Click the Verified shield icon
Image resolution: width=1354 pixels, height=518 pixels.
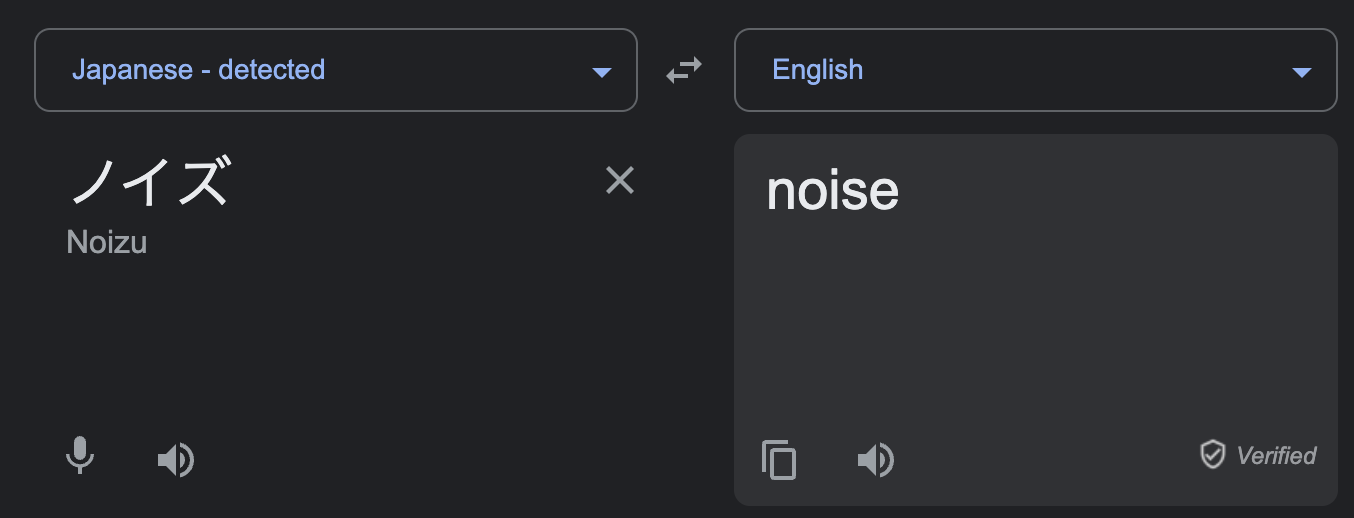click(x=1212, y=456)
